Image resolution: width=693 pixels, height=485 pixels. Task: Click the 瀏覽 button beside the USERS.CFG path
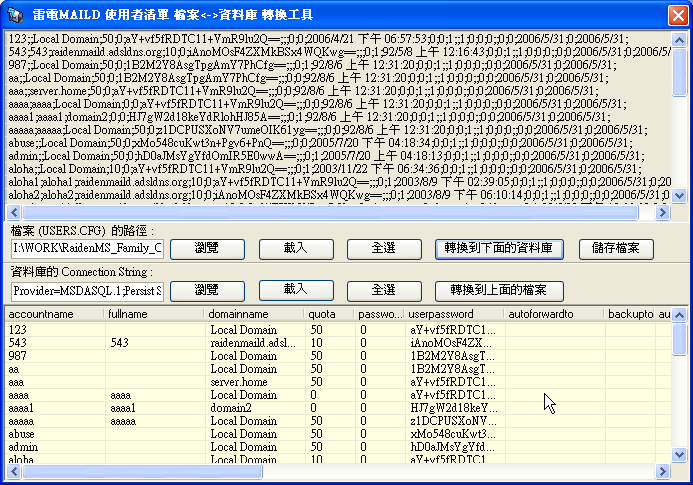(205, 247)
